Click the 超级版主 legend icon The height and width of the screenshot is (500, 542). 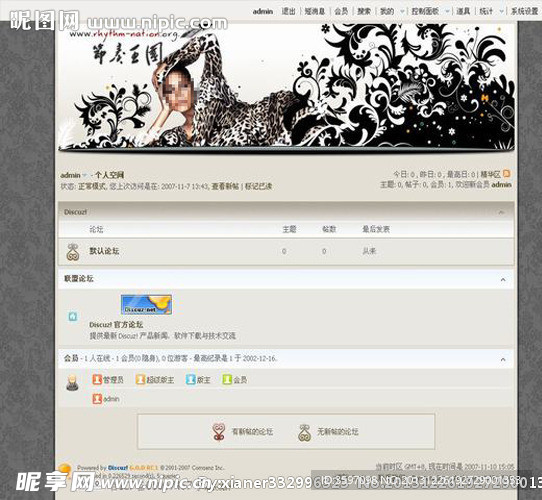point(140,379)
